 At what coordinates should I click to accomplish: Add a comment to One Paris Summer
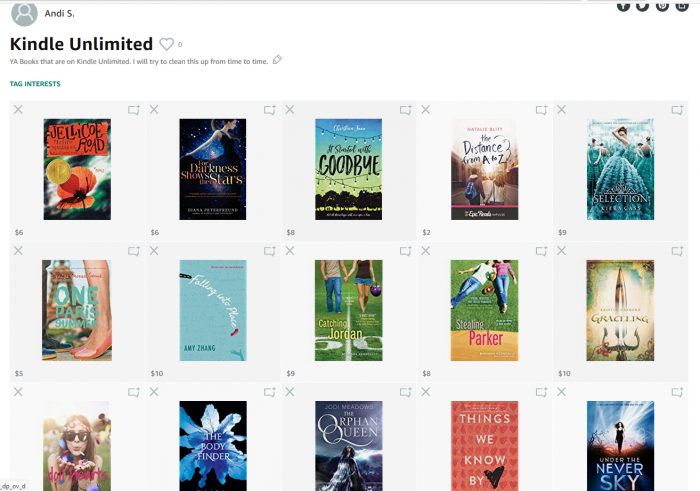point(134,251)
